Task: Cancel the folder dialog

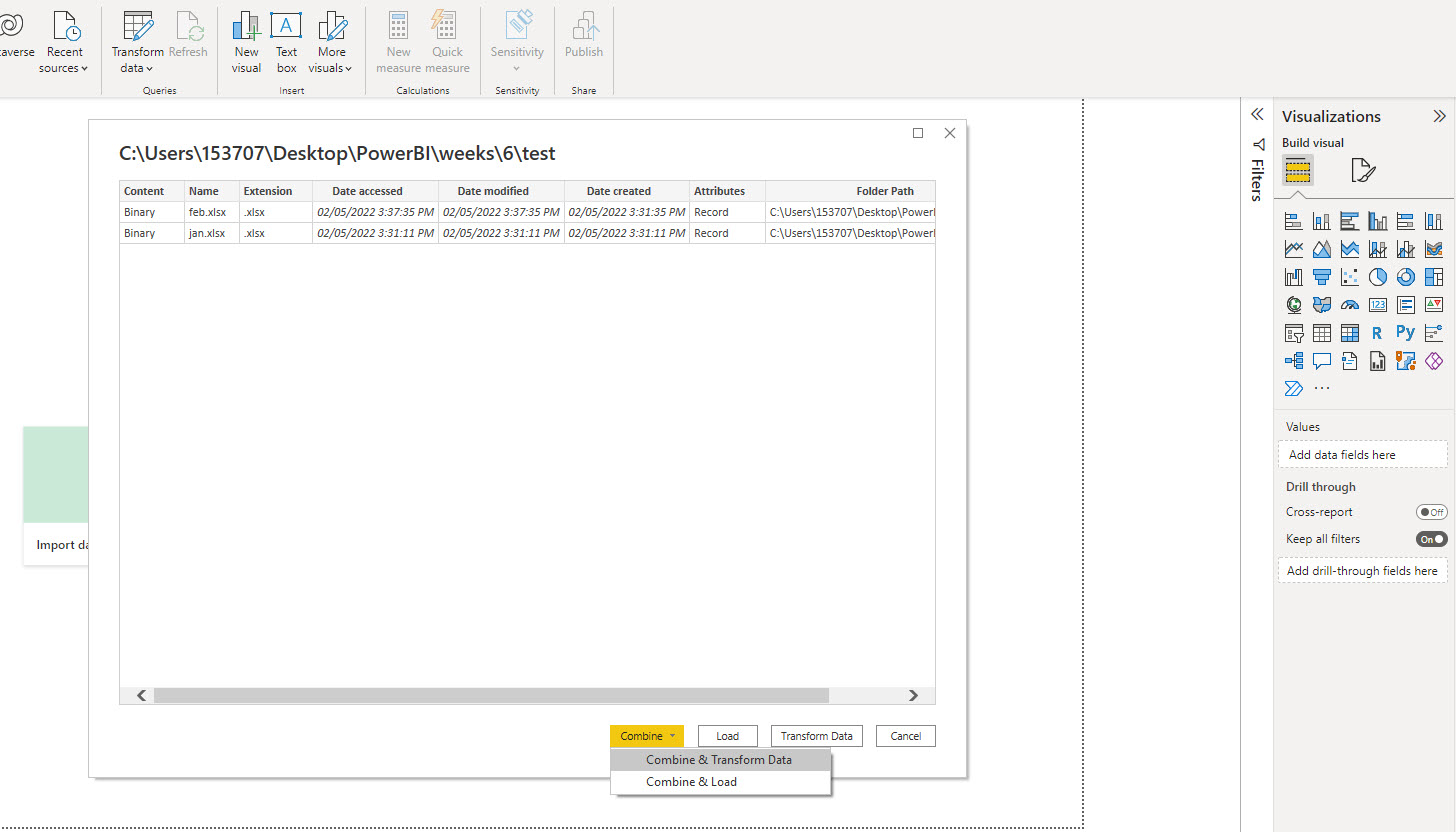Action: coord(906,736)
